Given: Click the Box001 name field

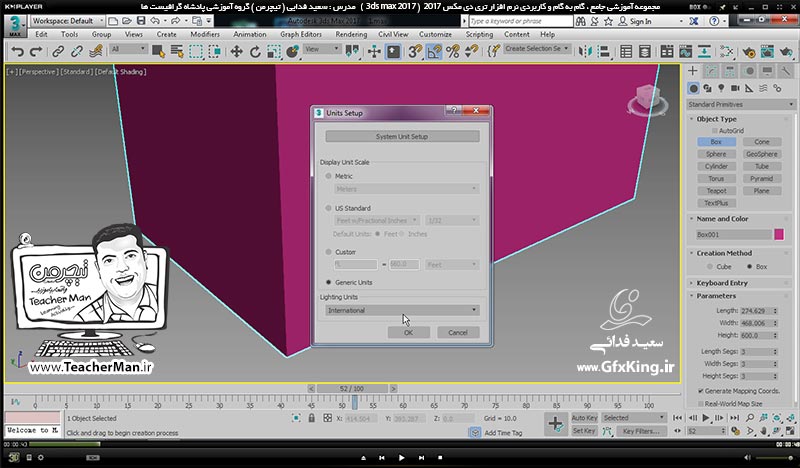Looking at the screenshot, I should 733,235.
